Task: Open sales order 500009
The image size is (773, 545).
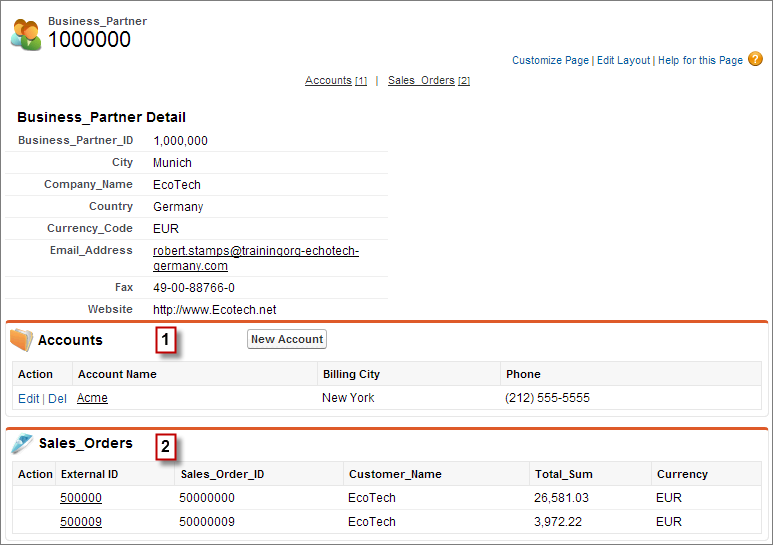Action: [x=81, y=522]
